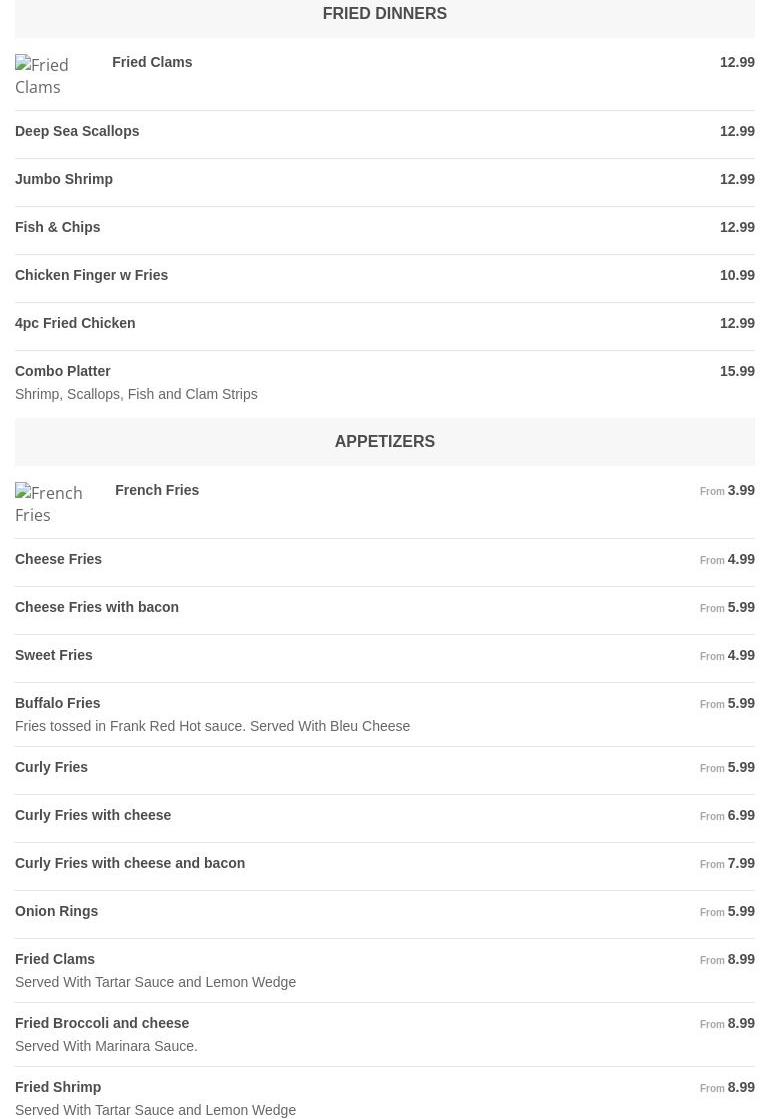Select Fried Clams dinner item
The image size is (770, 1119).
152,62
